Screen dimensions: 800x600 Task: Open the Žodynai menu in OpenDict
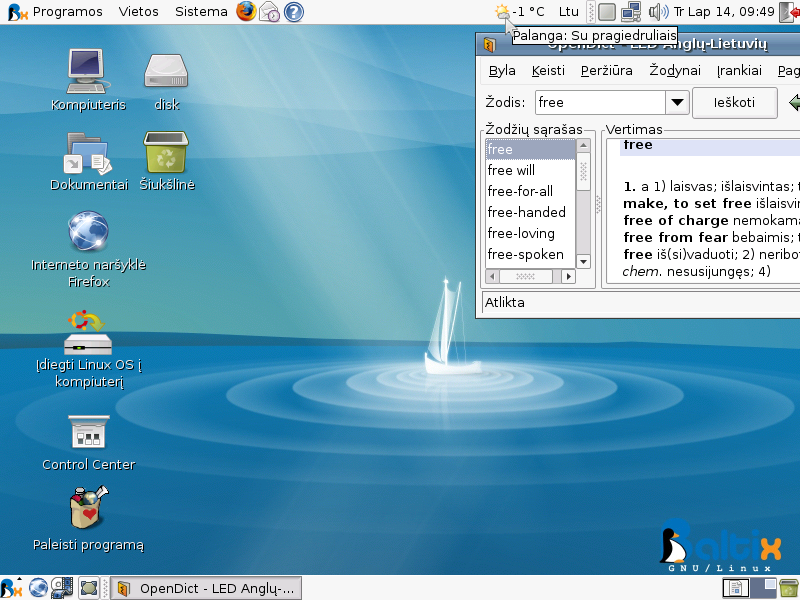pos(674,71)
